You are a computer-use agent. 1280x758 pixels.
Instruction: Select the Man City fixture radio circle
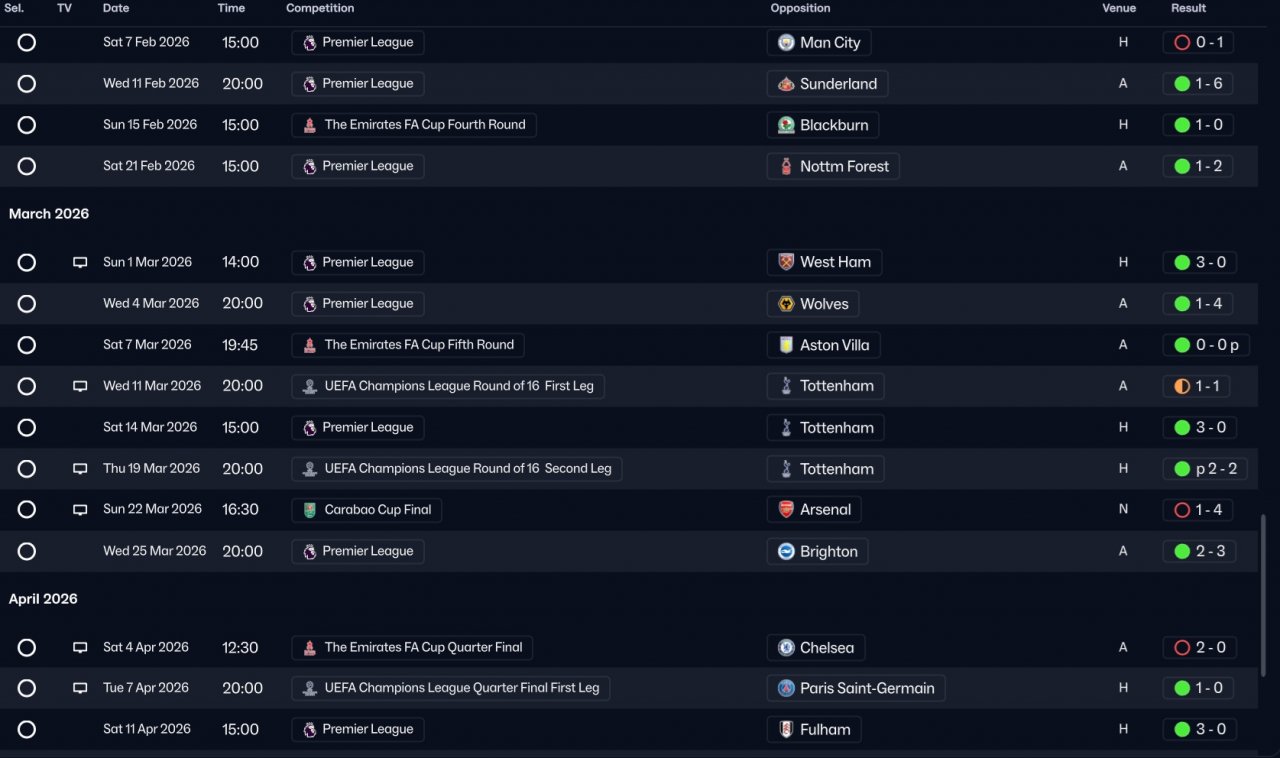point(27,43)
